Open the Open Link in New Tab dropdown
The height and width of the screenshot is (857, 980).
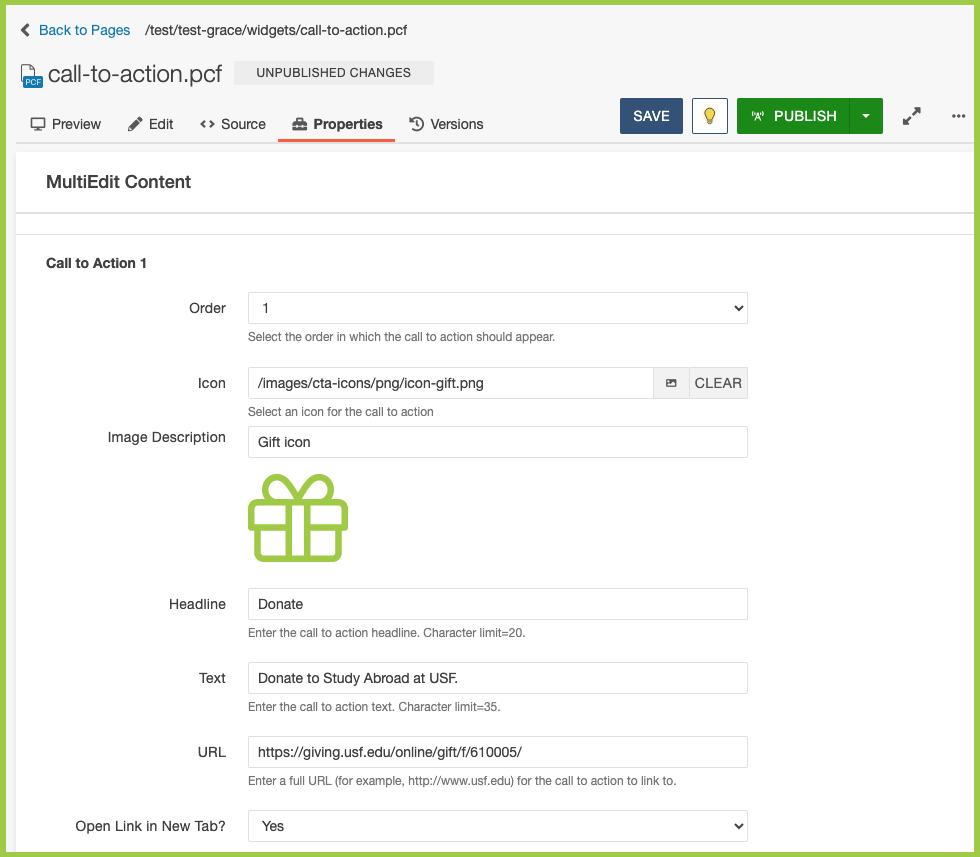coord(497,826)
